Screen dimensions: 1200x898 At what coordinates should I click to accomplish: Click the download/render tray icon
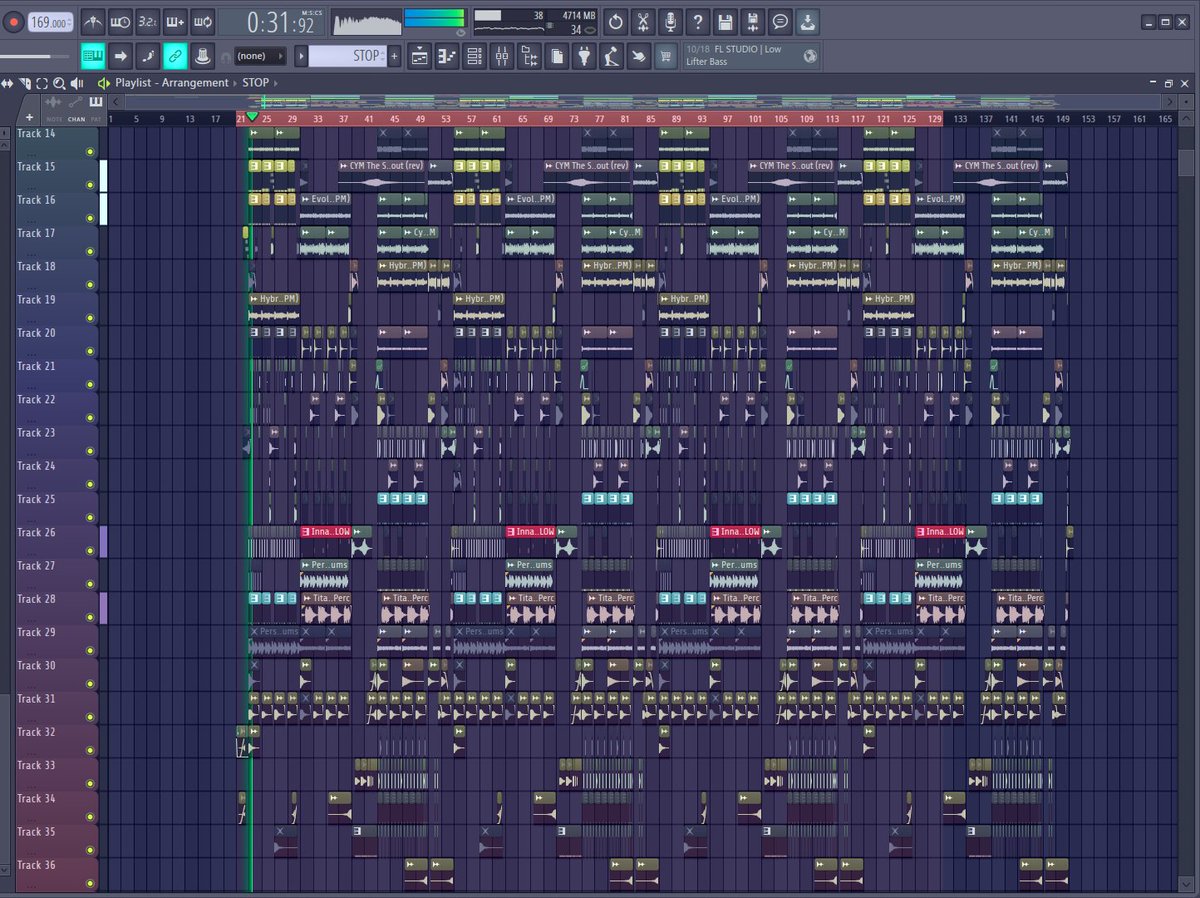[x=807, y=21]
